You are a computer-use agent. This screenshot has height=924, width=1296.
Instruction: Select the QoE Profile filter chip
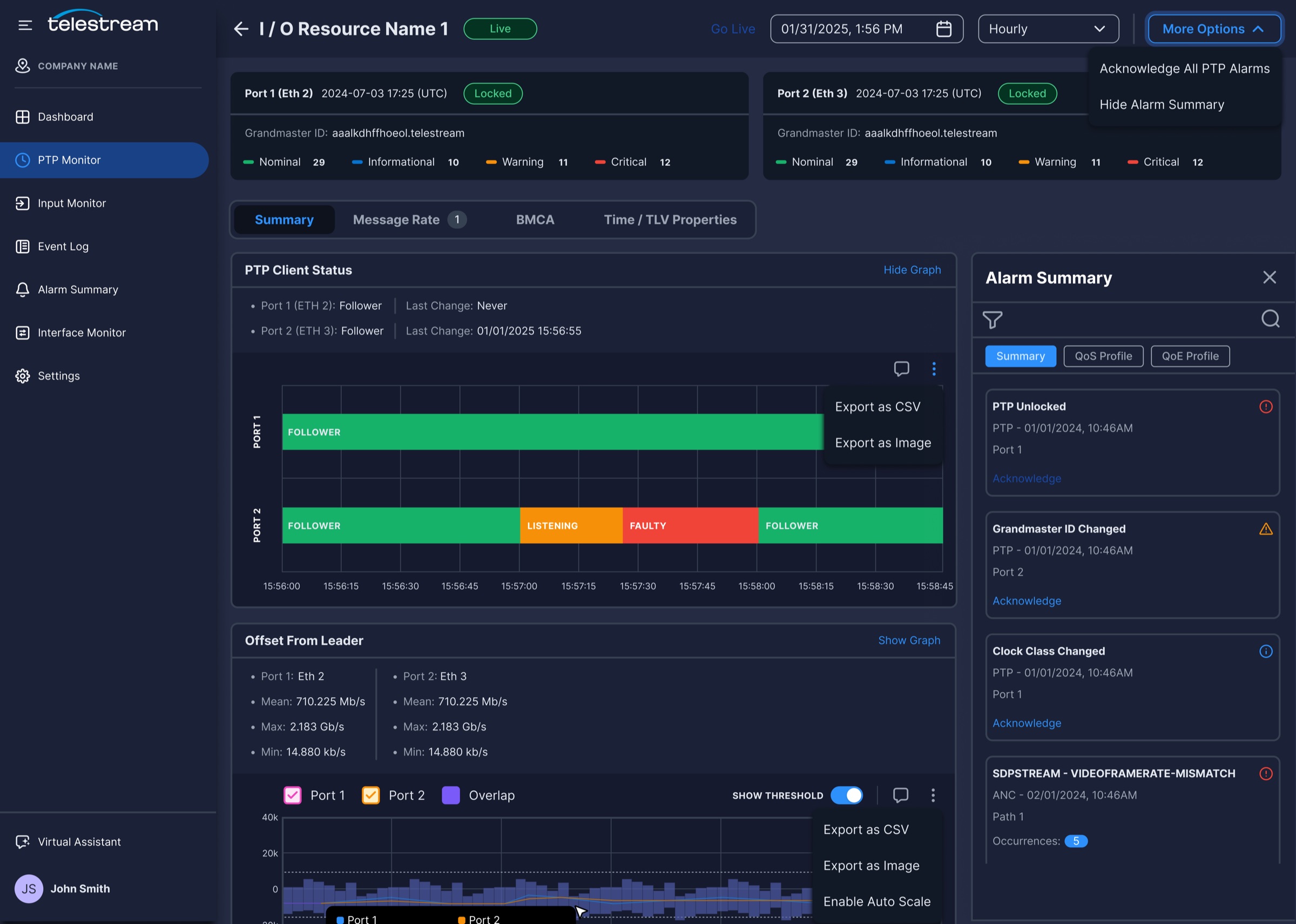pos(1190,356)
